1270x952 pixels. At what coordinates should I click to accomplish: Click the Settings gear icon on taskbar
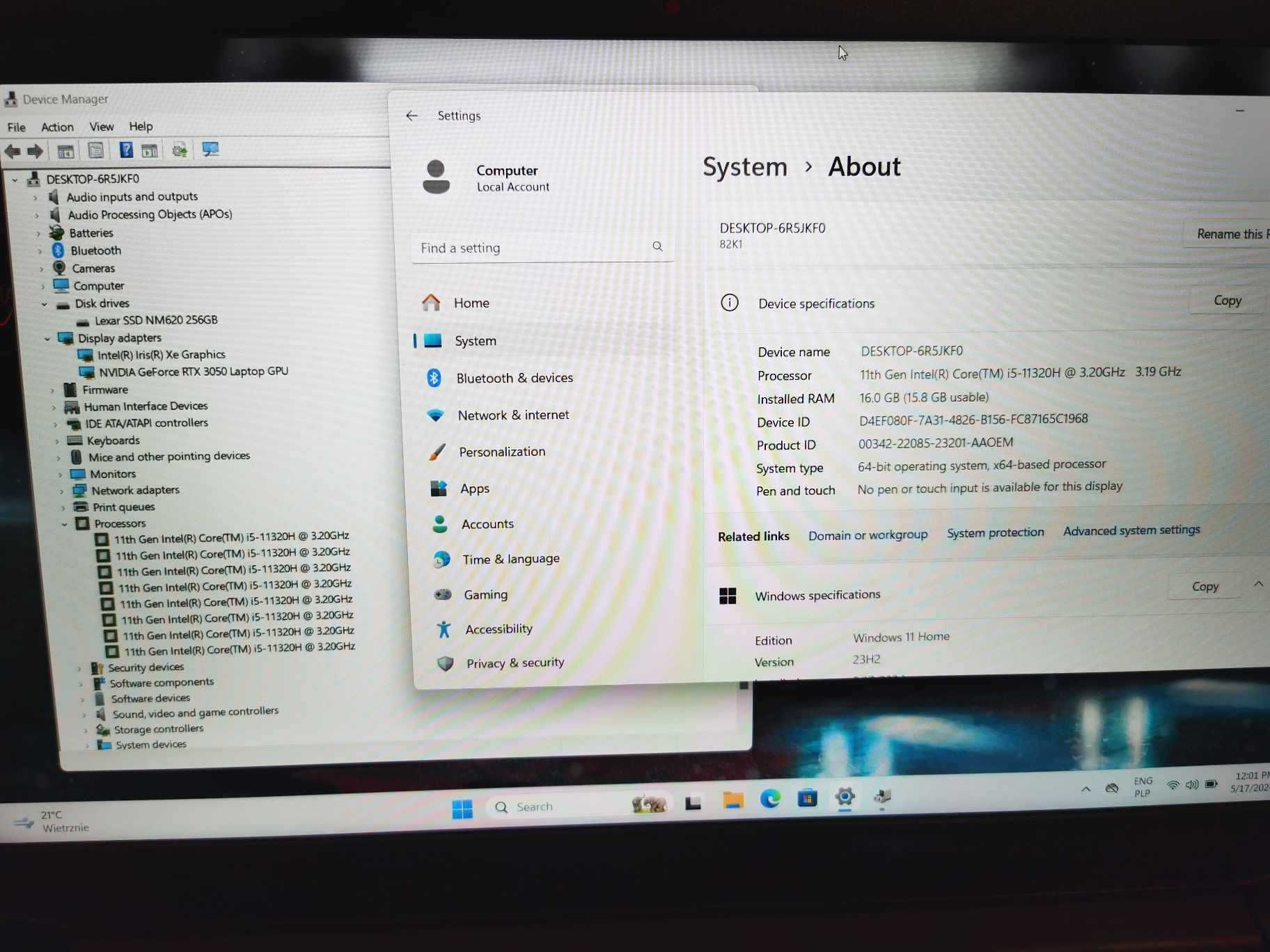[845, 797]
